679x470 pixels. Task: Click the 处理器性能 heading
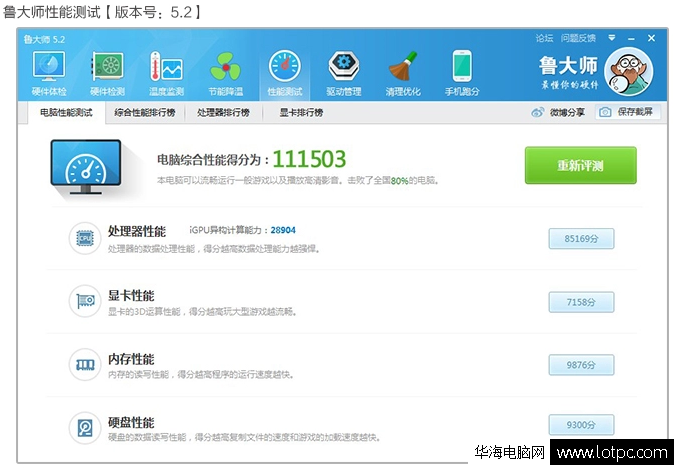pos(137,231)
